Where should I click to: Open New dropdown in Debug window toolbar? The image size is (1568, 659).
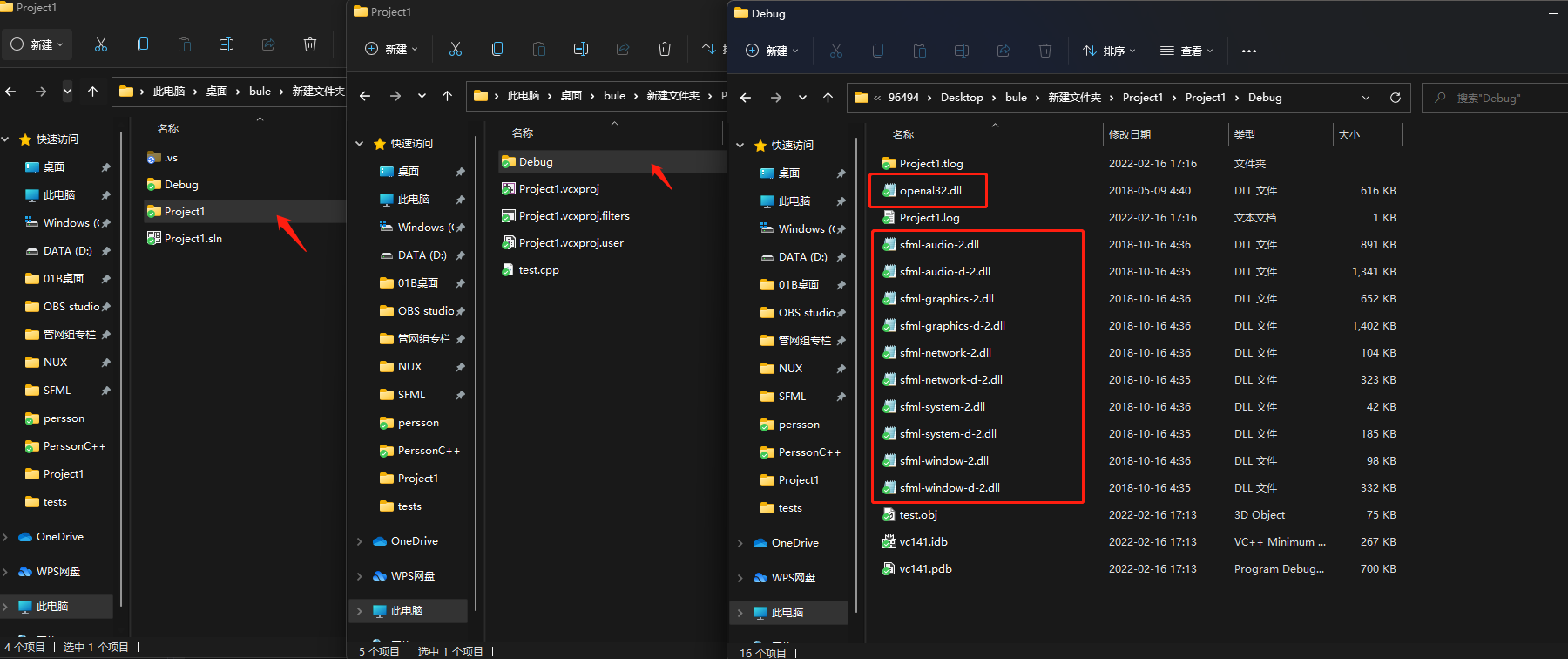[772, 51]
